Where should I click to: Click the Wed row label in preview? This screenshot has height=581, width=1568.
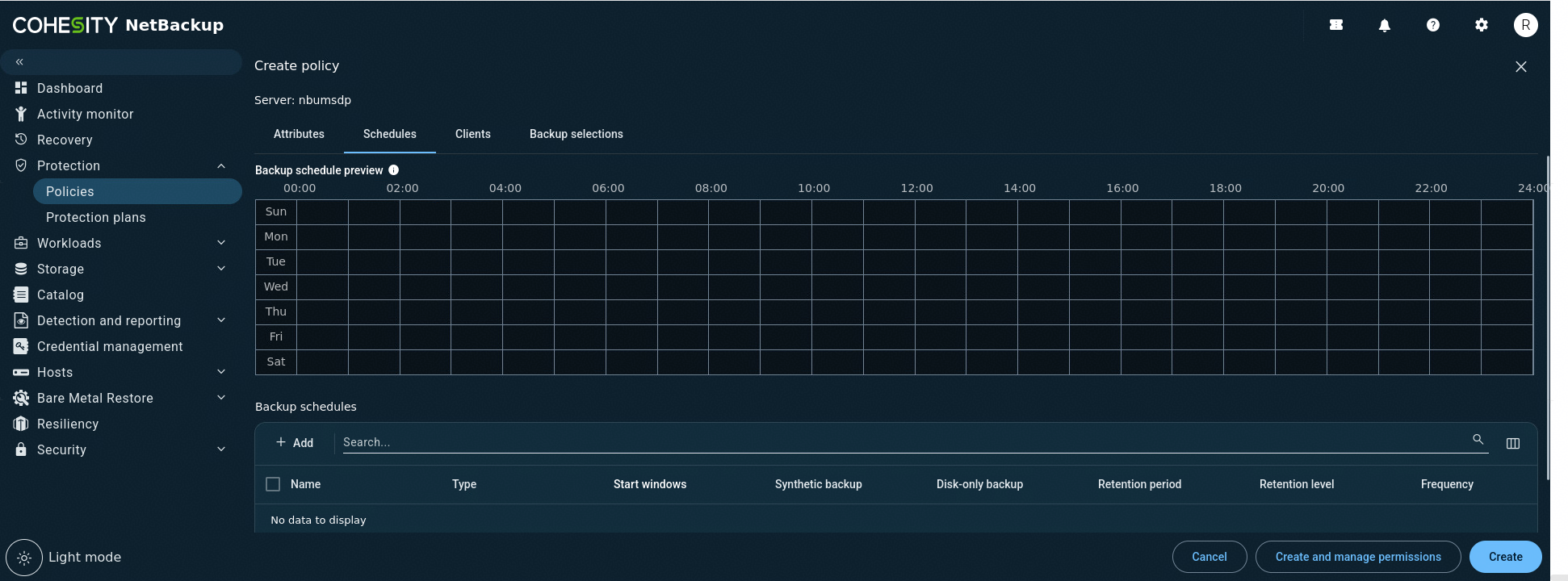coord(276,286)
